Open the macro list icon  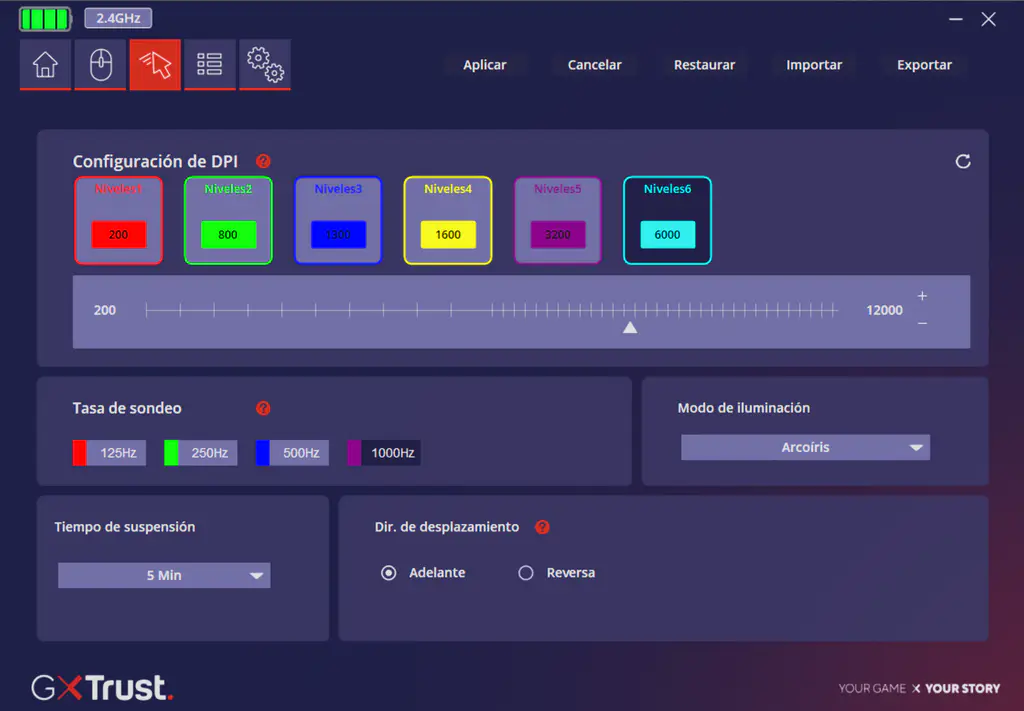[210, 65]
